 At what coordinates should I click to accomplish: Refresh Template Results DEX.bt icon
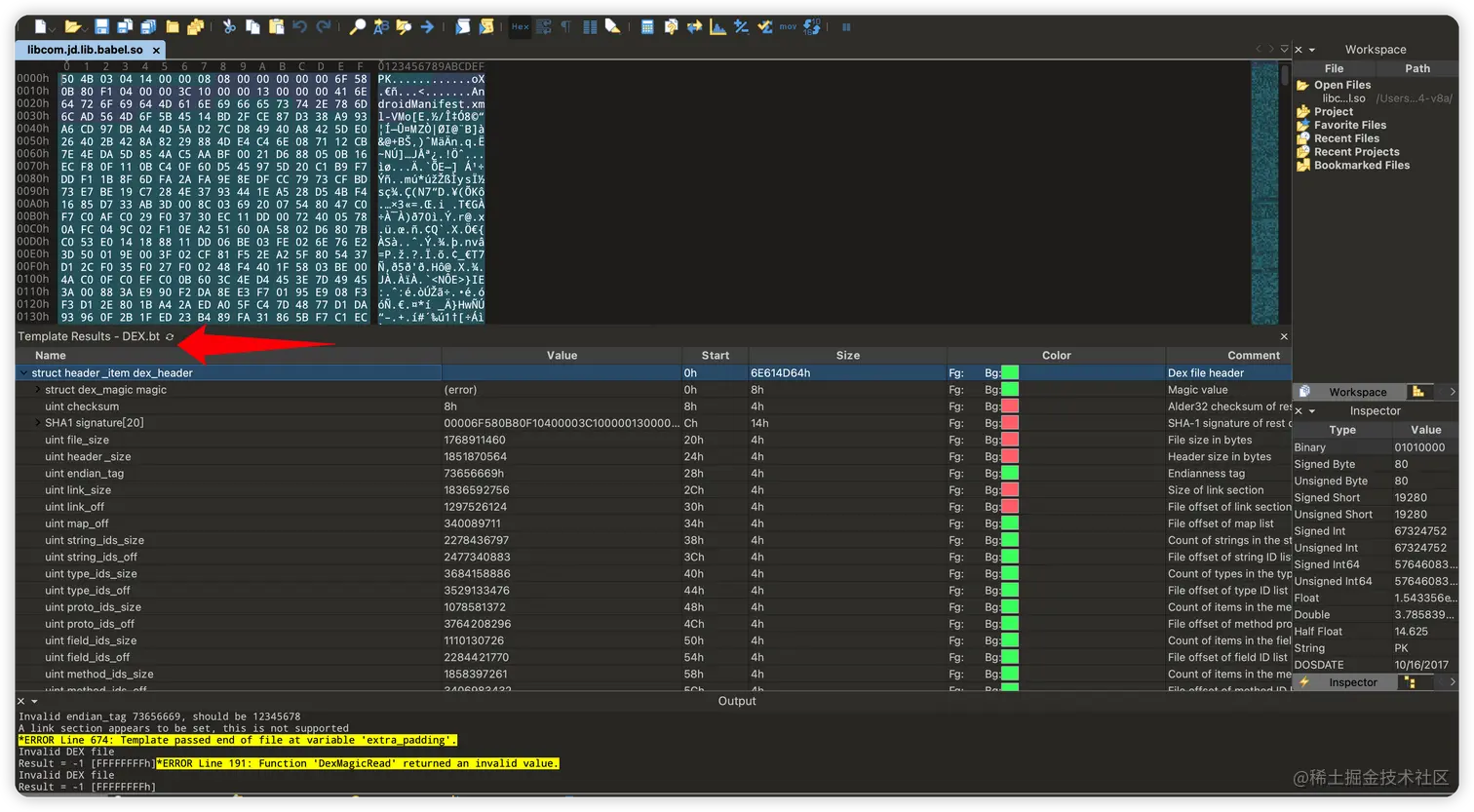(x=170, y=337)
